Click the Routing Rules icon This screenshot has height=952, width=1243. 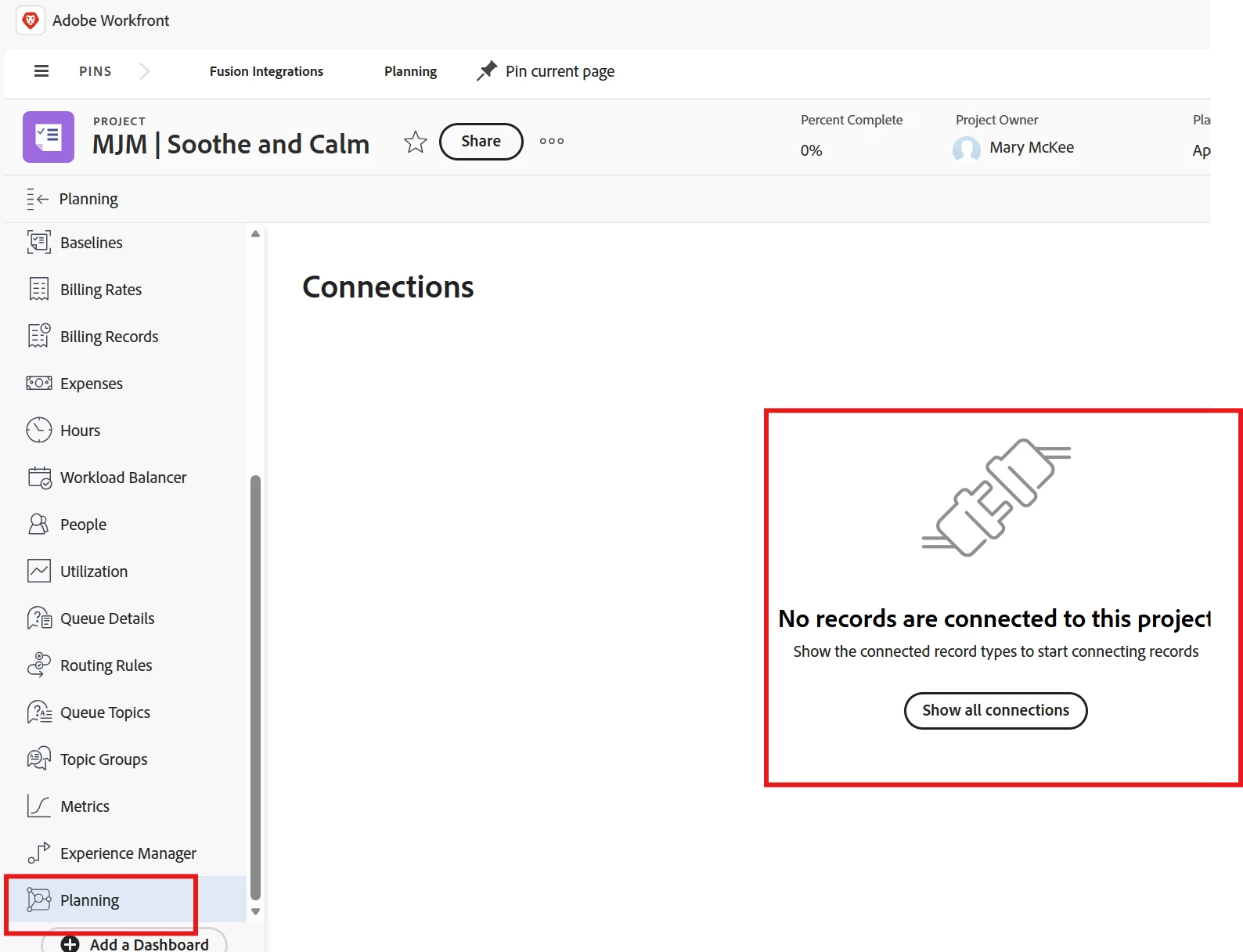coord(39,665)
